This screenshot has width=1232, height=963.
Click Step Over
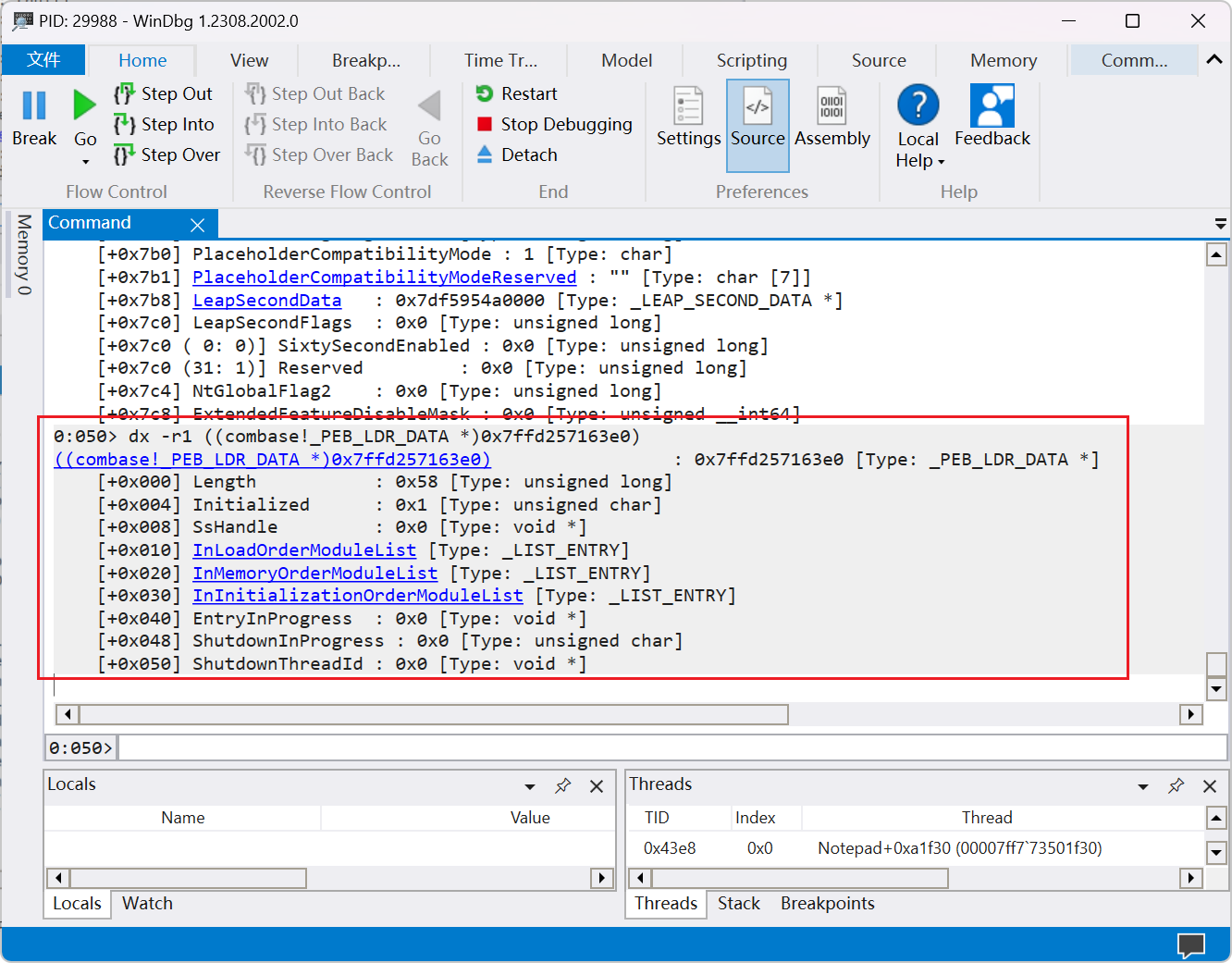[167, 154]
